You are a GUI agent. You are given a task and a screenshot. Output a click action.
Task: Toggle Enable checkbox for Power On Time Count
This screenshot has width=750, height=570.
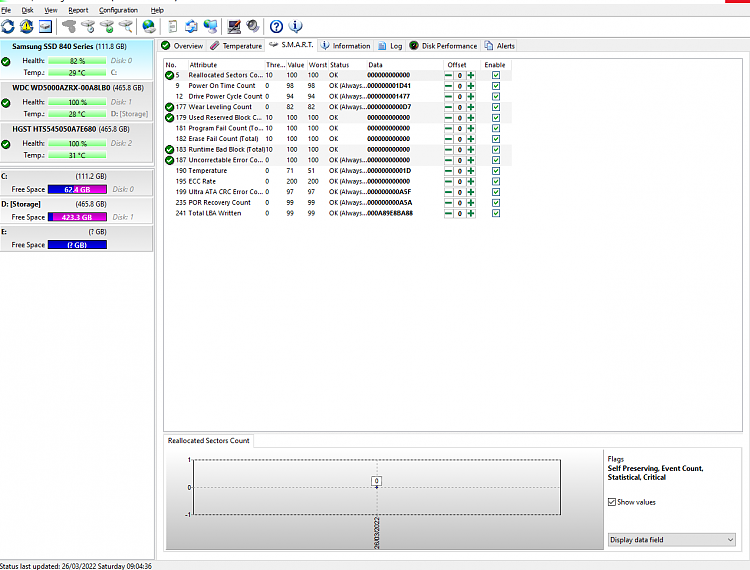coord(496,86)
